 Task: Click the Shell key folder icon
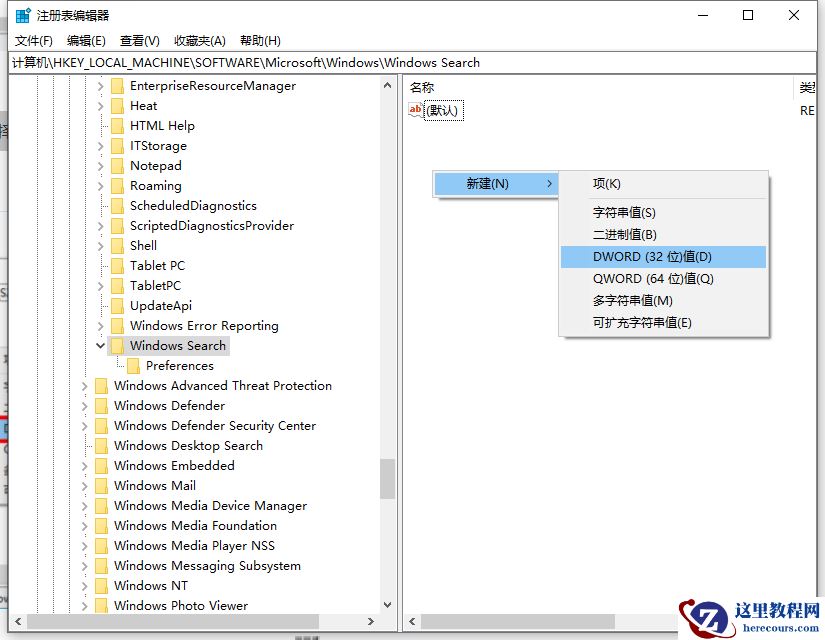(118, 245)
